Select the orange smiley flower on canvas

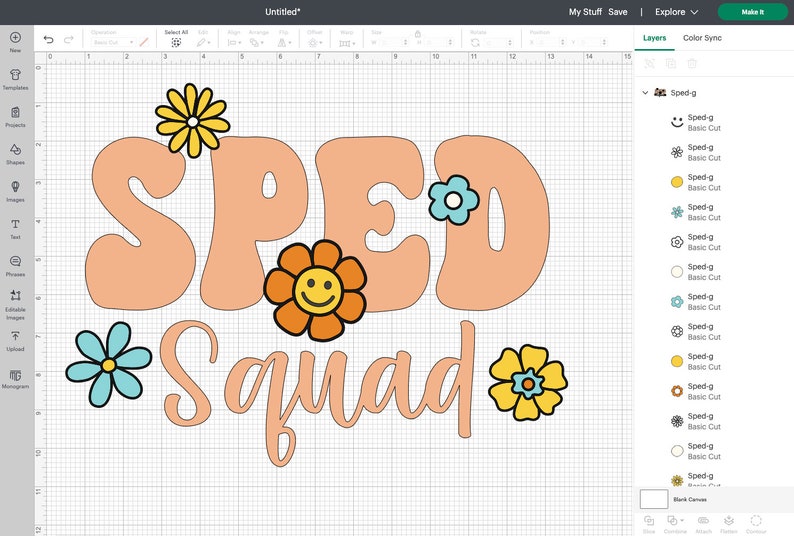[315, 290]
